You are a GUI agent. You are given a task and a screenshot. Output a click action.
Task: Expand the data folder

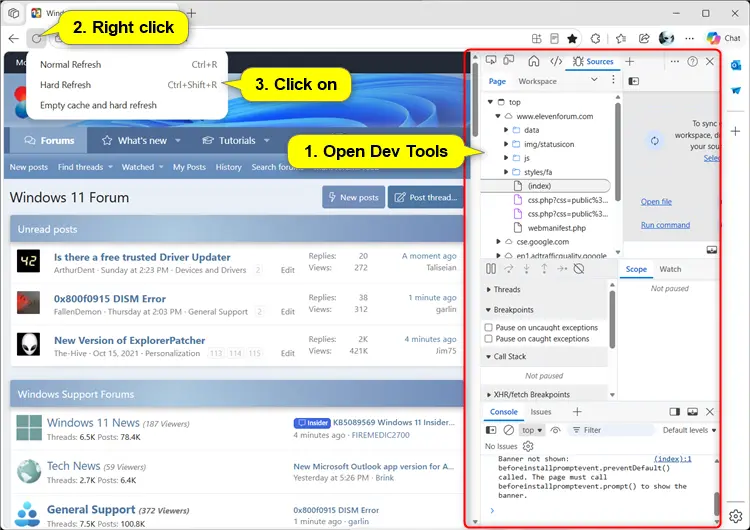tap(506, 130)
